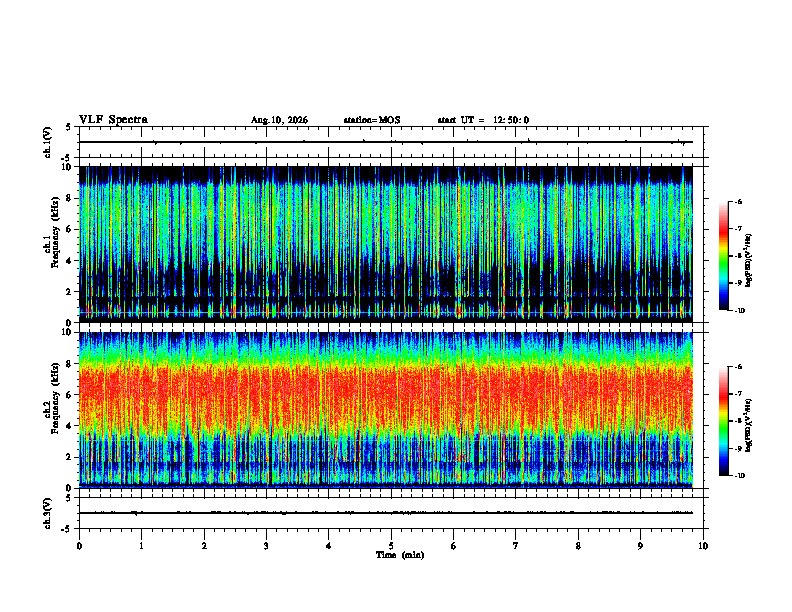Viewport: 792px width, 612px height.
Task: Click the 5 minute tick label on time axis
Action: tap(391, 546)
